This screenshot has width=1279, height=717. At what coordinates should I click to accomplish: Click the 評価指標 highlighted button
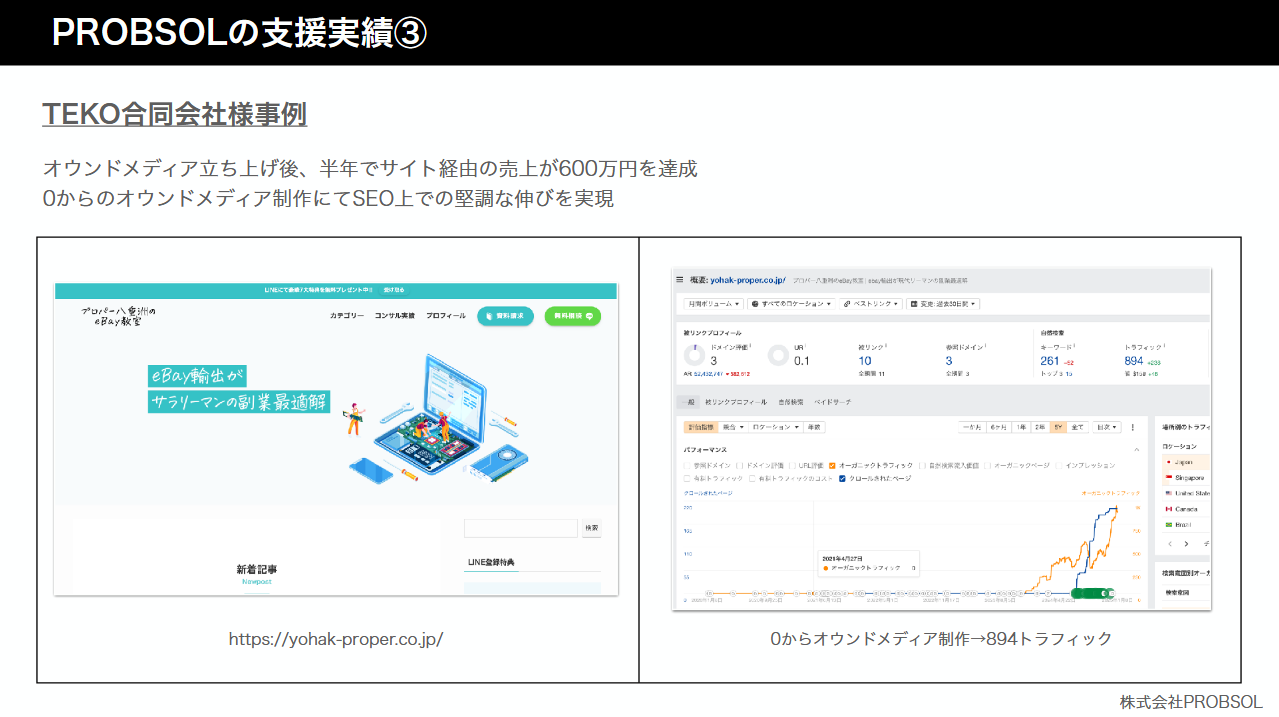700,427
